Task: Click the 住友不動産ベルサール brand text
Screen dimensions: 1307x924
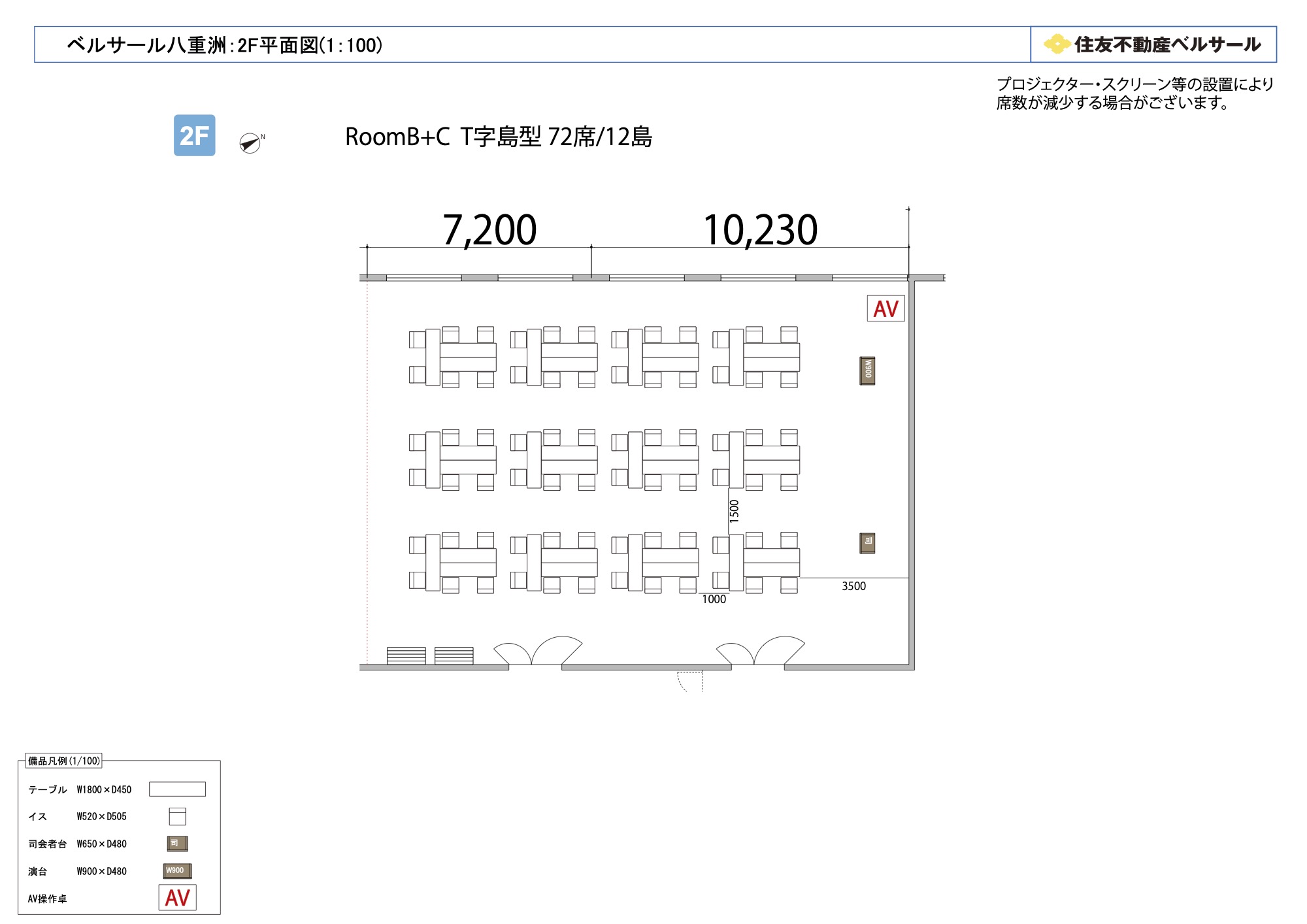Action: point(1167,44)
